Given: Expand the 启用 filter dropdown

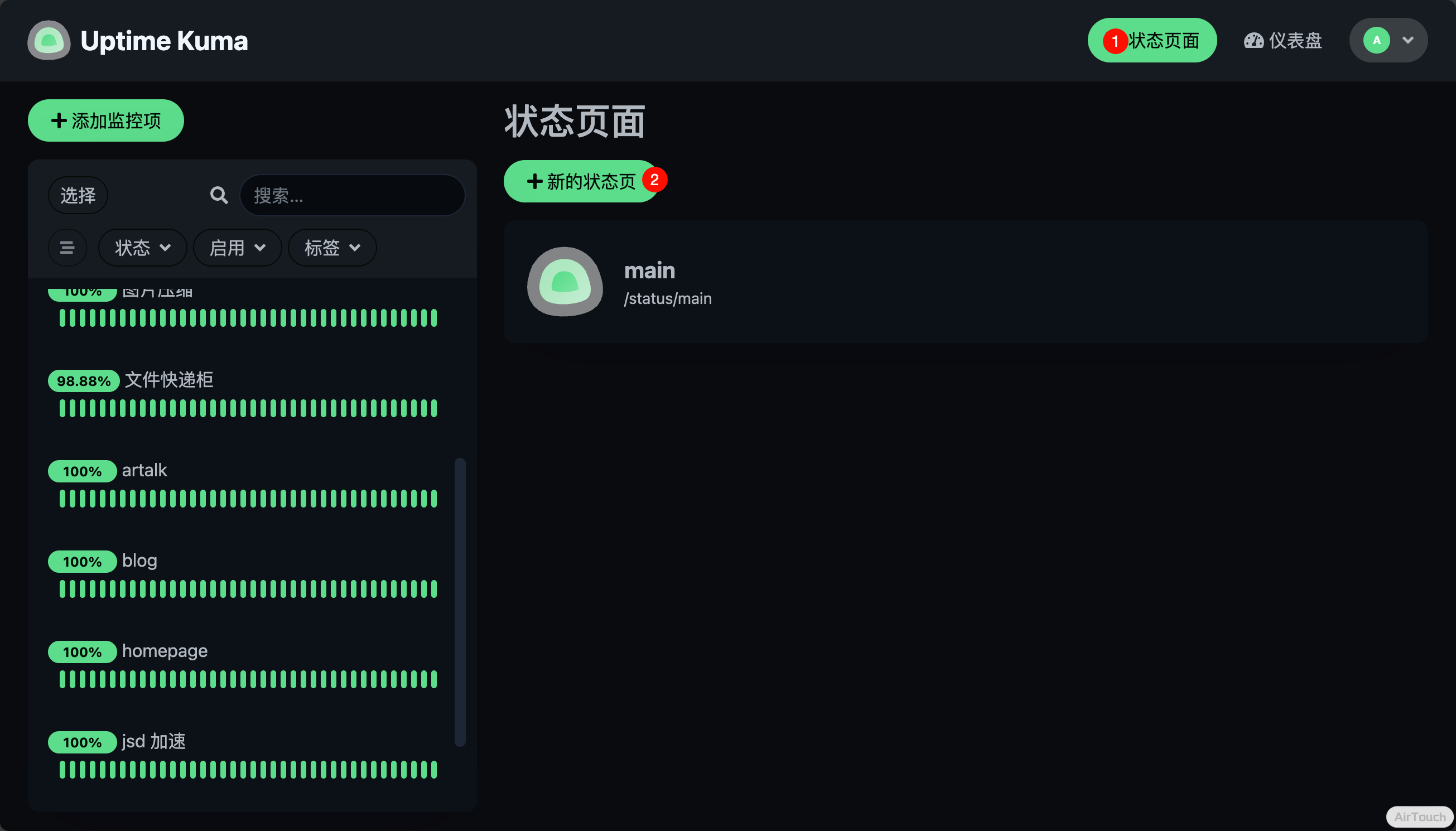Looking at the screenshot, I should (237, 248).
